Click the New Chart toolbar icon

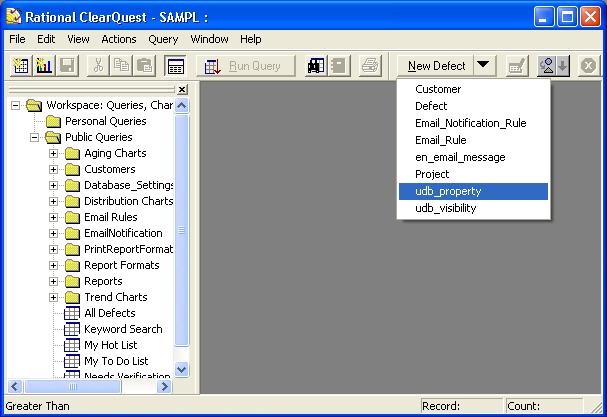pyautogui.click(x=44, y=66)
